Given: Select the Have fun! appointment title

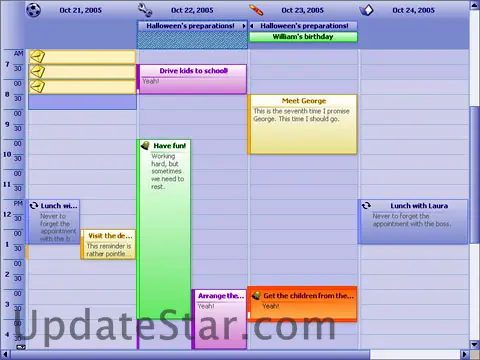Looking at the screenshot, I should point(170,146).
